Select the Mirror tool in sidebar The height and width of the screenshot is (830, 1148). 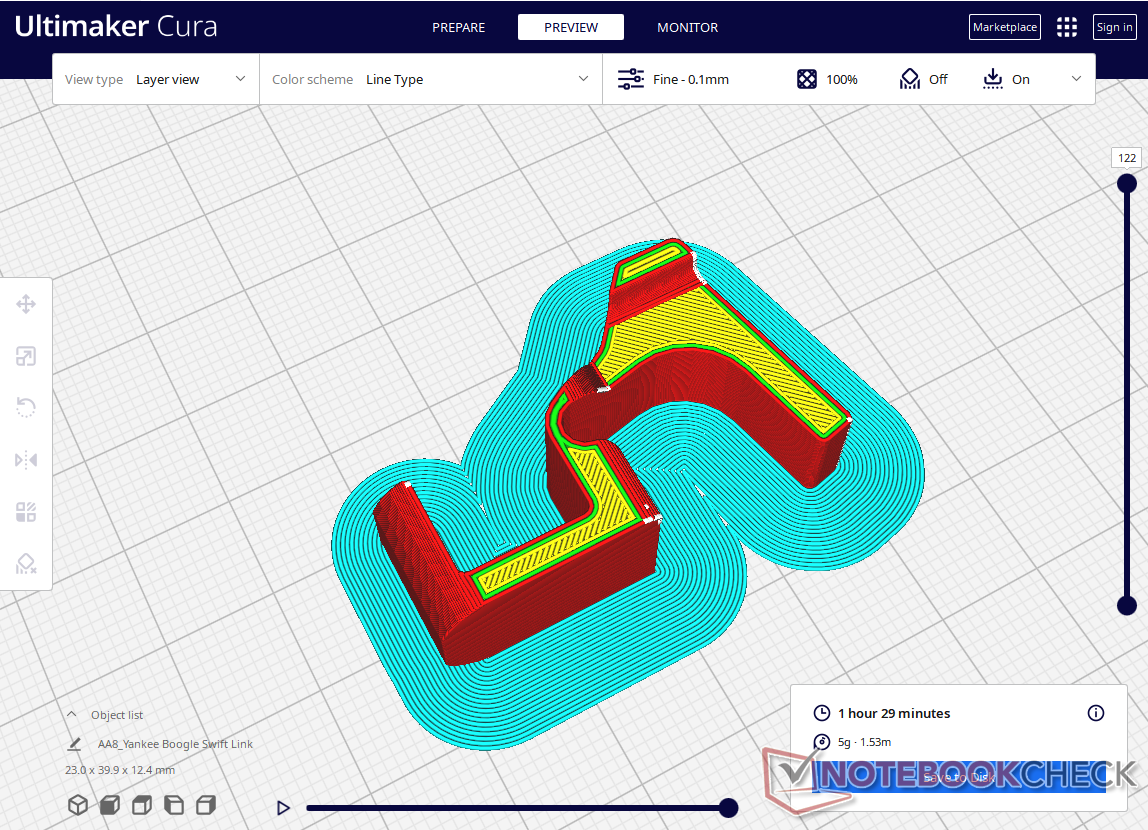tap(26, 460)
